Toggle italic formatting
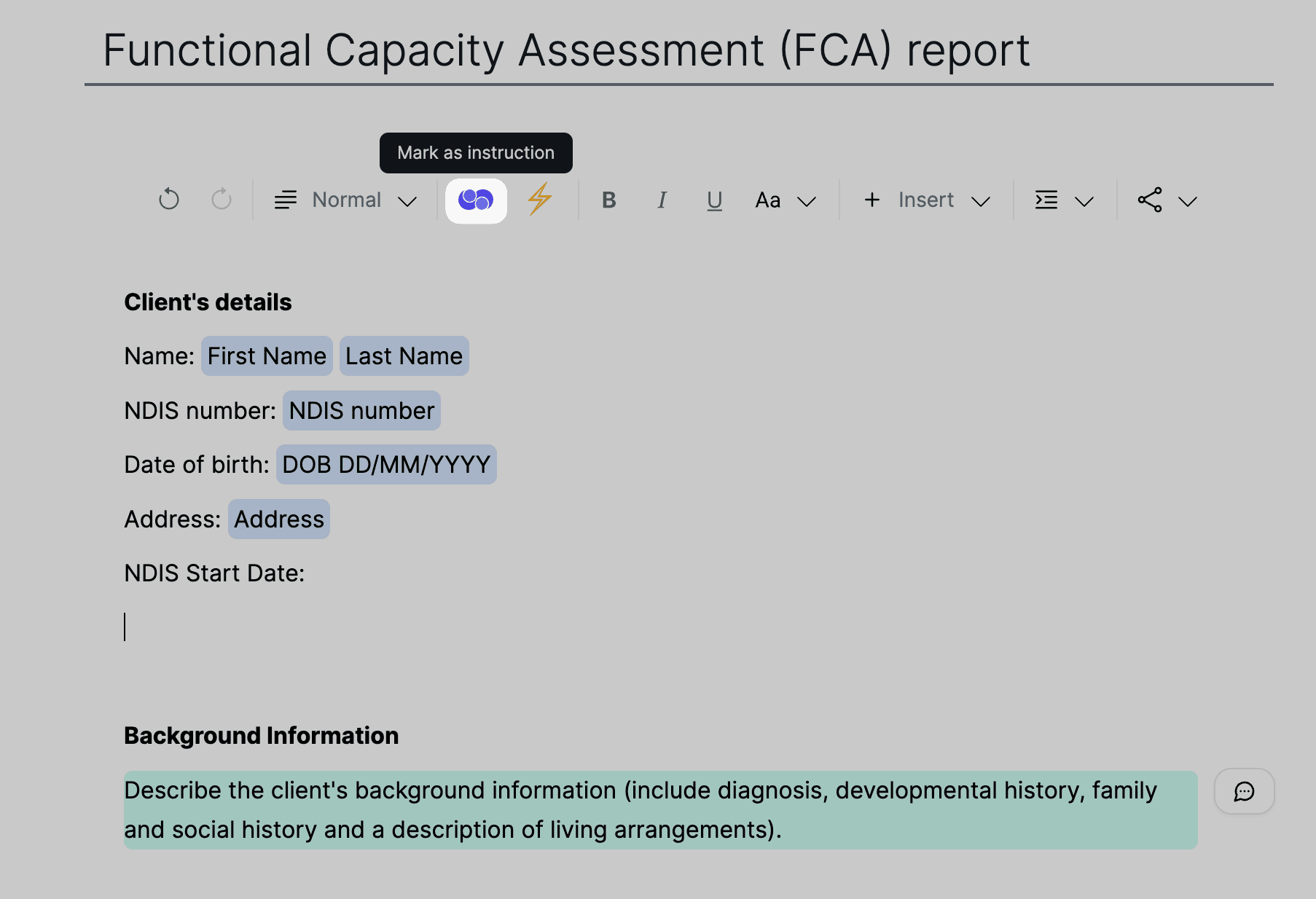 (662, 200)
